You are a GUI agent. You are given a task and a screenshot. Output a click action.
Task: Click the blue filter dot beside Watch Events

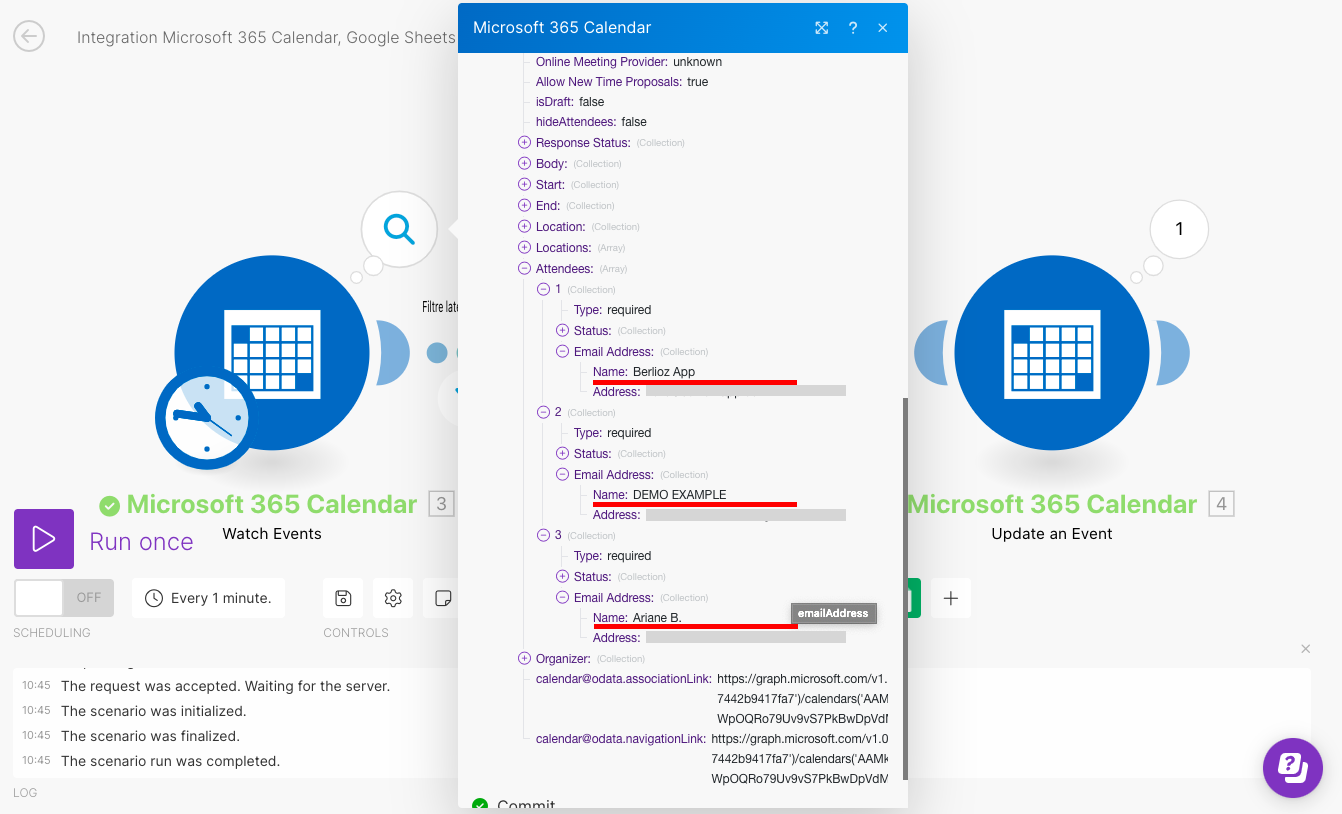437,352
